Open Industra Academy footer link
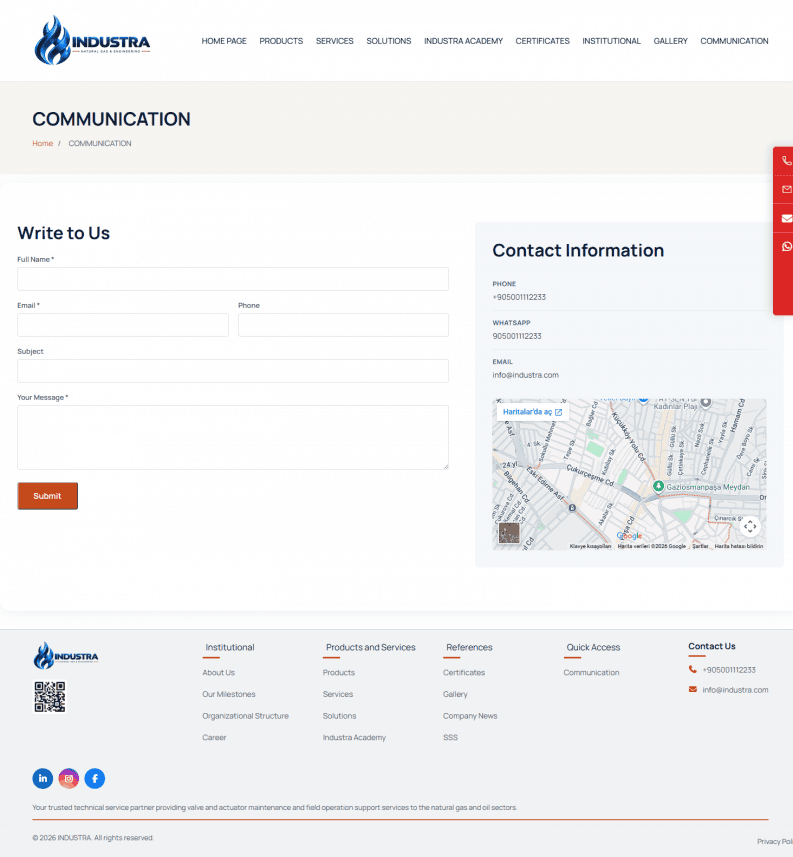 (354, 737)
